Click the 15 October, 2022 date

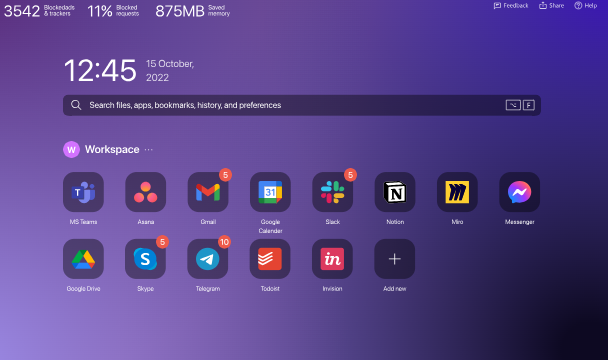[x=170, y=71]
